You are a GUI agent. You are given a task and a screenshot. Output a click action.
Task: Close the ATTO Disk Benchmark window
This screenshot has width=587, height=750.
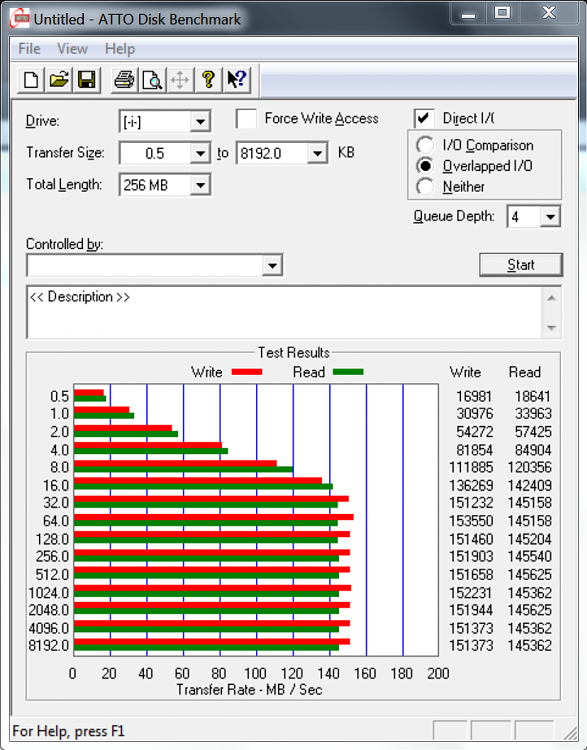pos(548,14)
